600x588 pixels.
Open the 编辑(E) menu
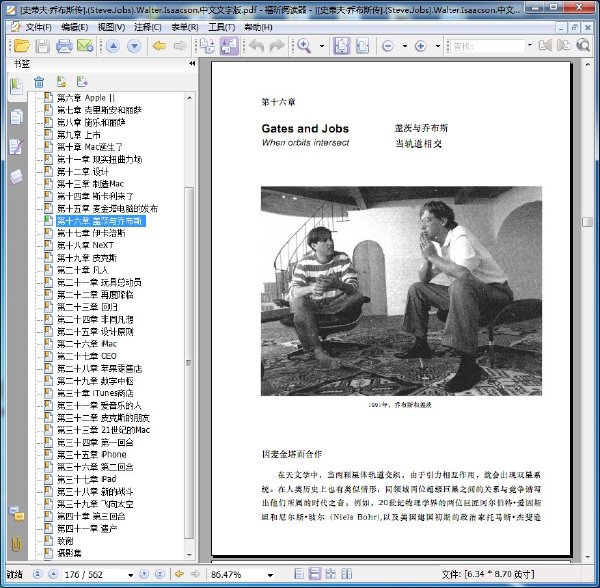coord(75,27)
